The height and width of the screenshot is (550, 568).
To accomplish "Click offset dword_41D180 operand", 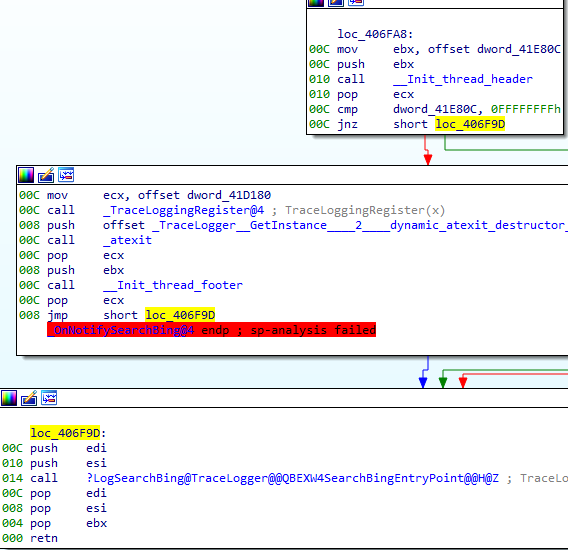I will click(204, 195).
